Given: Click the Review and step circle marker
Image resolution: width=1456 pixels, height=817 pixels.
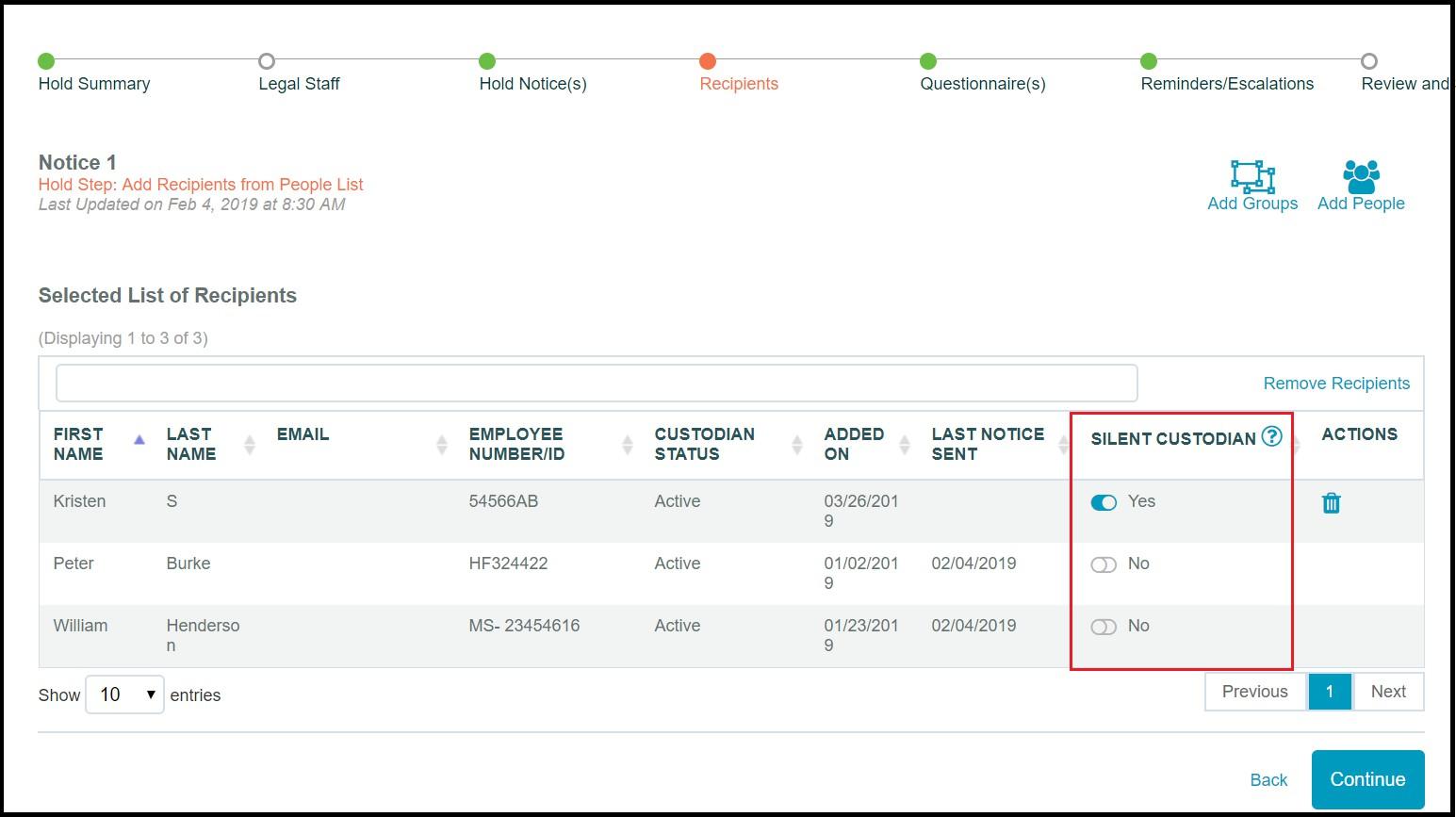Looking at the screenshot, I should click(x=1369, y=61).
